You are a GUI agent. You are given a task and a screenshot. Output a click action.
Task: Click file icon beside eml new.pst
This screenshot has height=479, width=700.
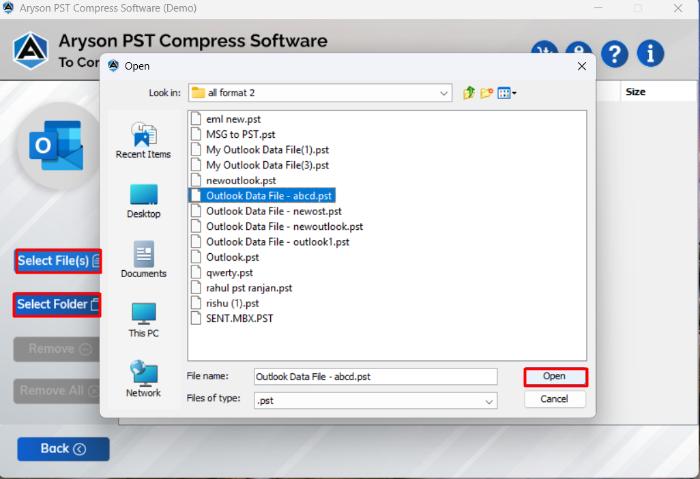coord(196,119)
